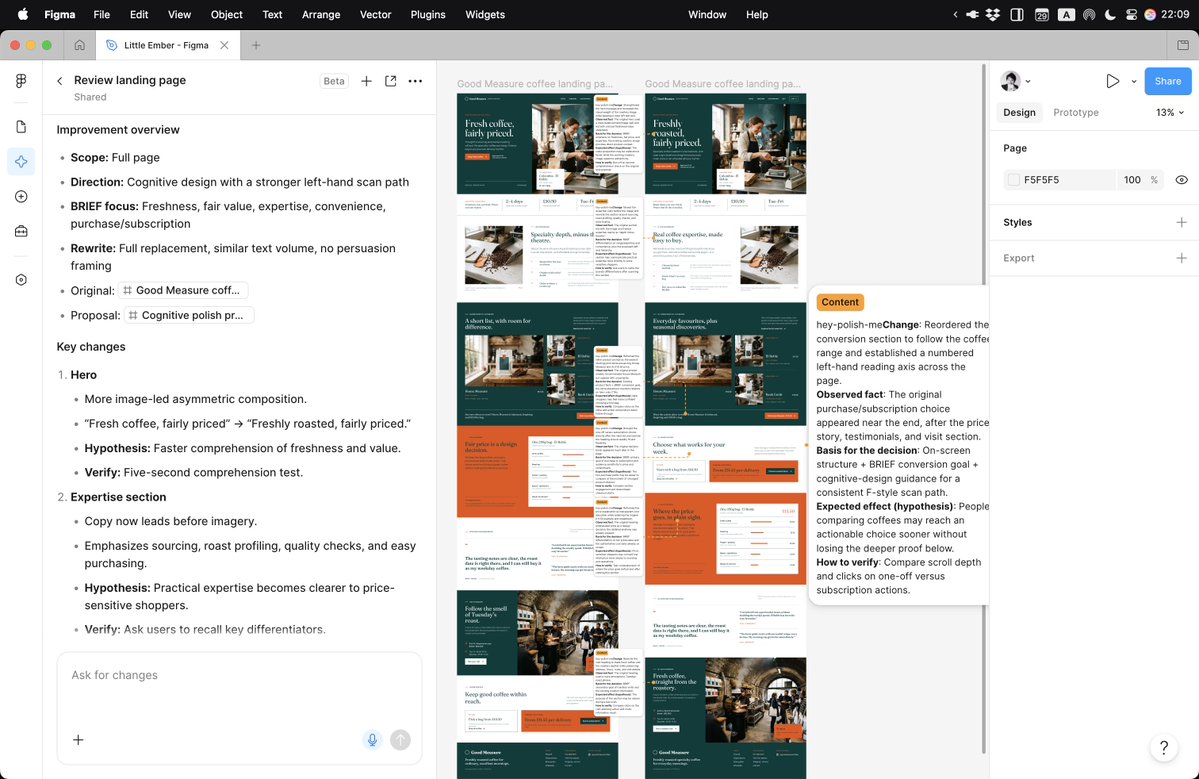This screenshot has height=779, width=1199.
Task: Click the home icon in tab bar
Action: [x=80, y=45]
